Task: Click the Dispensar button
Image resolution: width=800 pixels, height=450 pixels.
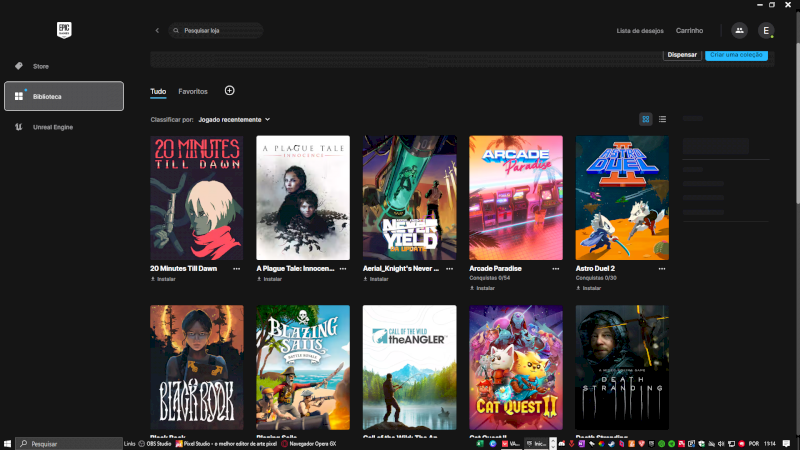Action: pos(682,55)
